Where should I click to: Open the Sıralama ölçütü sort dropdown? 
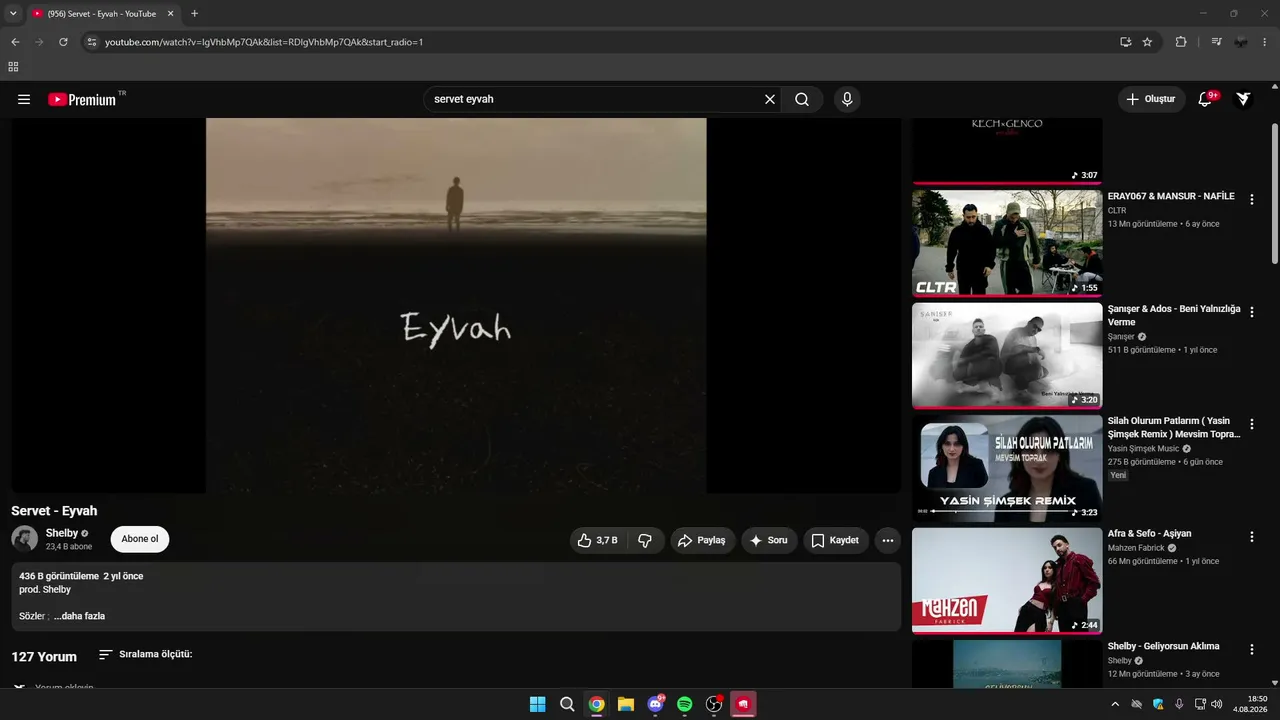[145, 654]
